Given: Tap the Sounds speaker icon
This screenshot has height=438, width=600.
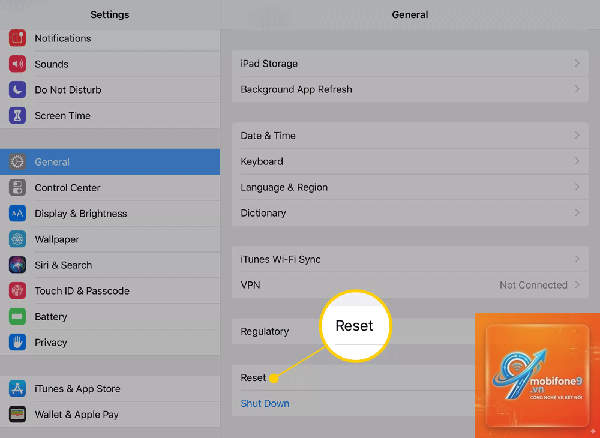Looking at the screenshot, I should click(17, 64).
